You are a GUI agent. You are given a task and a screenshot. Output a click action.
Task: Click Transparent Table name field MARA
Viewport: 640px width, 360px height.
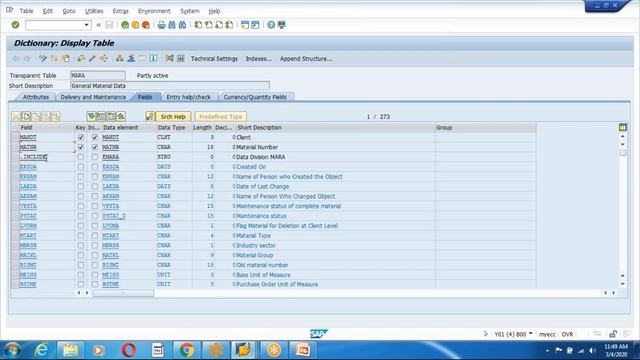pos(98,76)
